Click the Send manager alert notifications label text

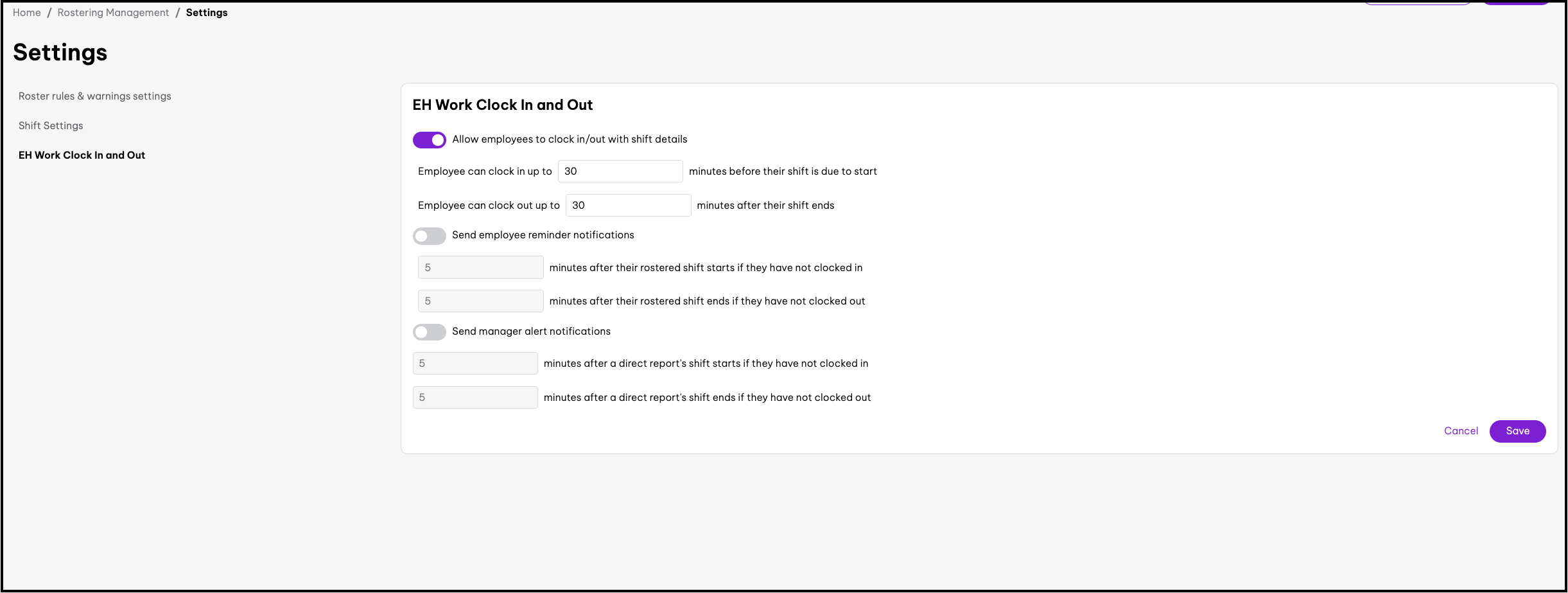(x=531, y=332)
